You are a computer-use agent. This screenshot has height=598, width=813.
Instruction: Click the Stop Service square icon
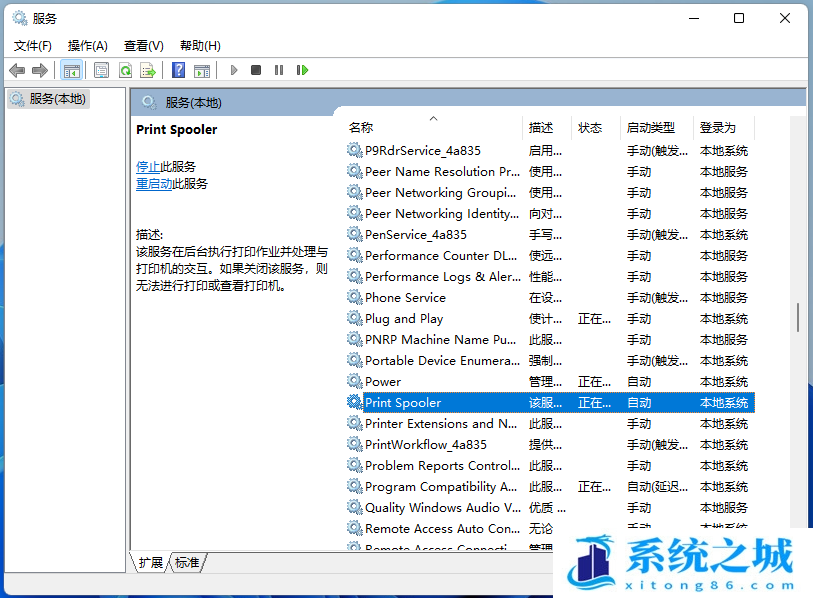pyautogui.click(x=256, y=70)
